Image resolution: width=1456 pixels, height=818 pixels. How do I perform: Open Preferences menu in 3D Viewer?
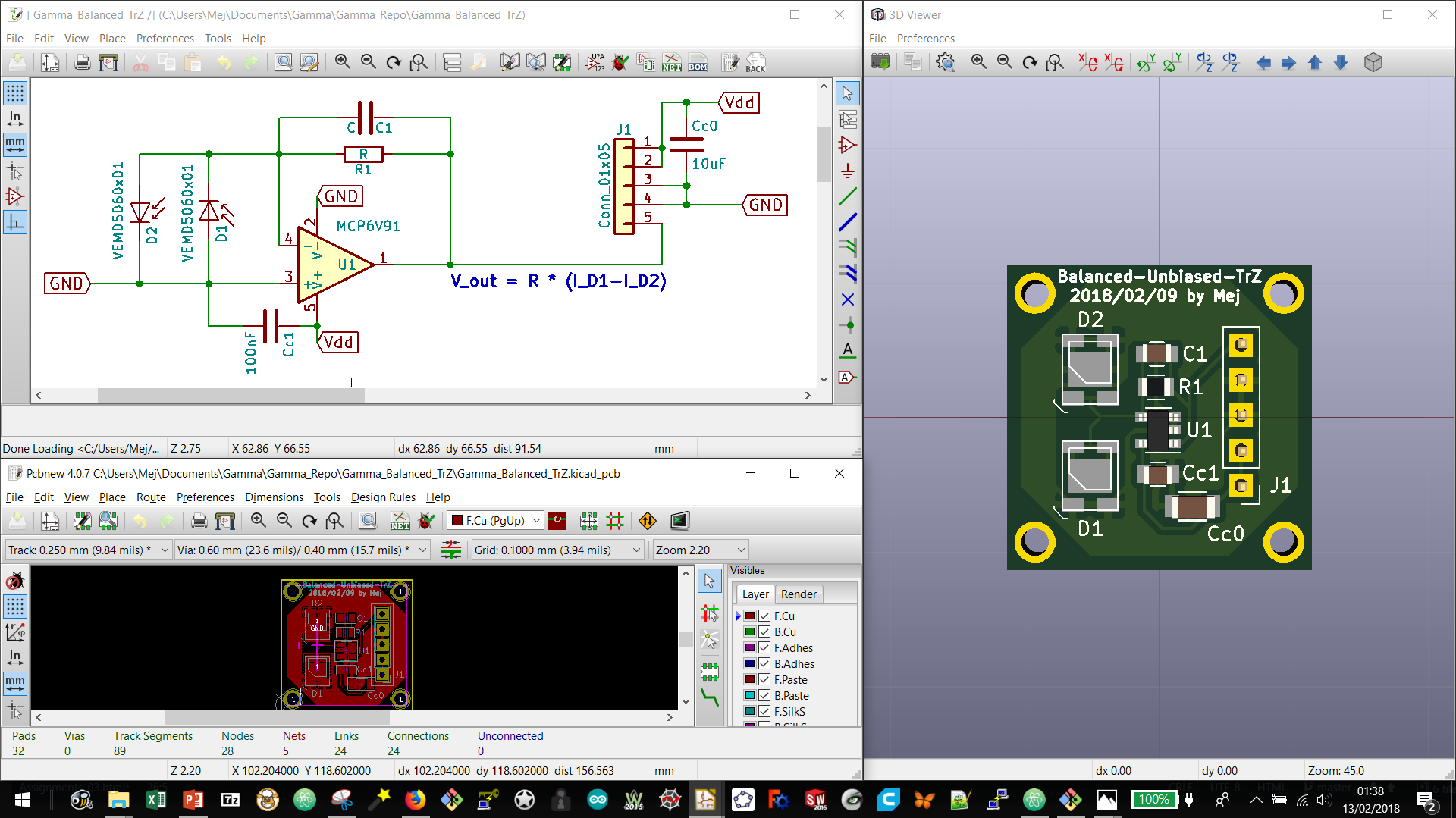pyautogui.click(x=925, y=39)
